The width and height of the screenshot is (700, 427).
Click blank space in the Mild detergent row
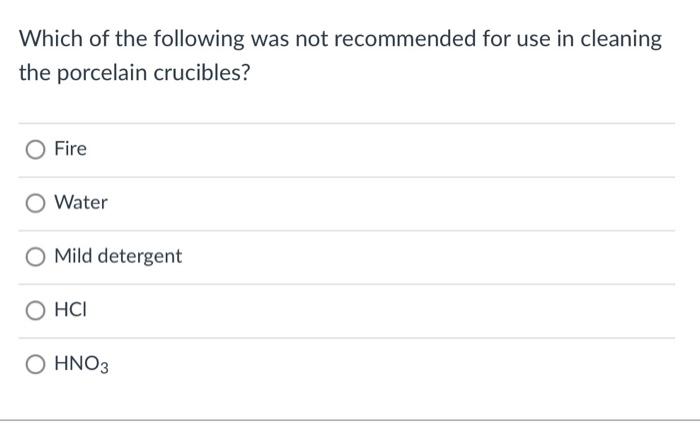pos(424,257)
